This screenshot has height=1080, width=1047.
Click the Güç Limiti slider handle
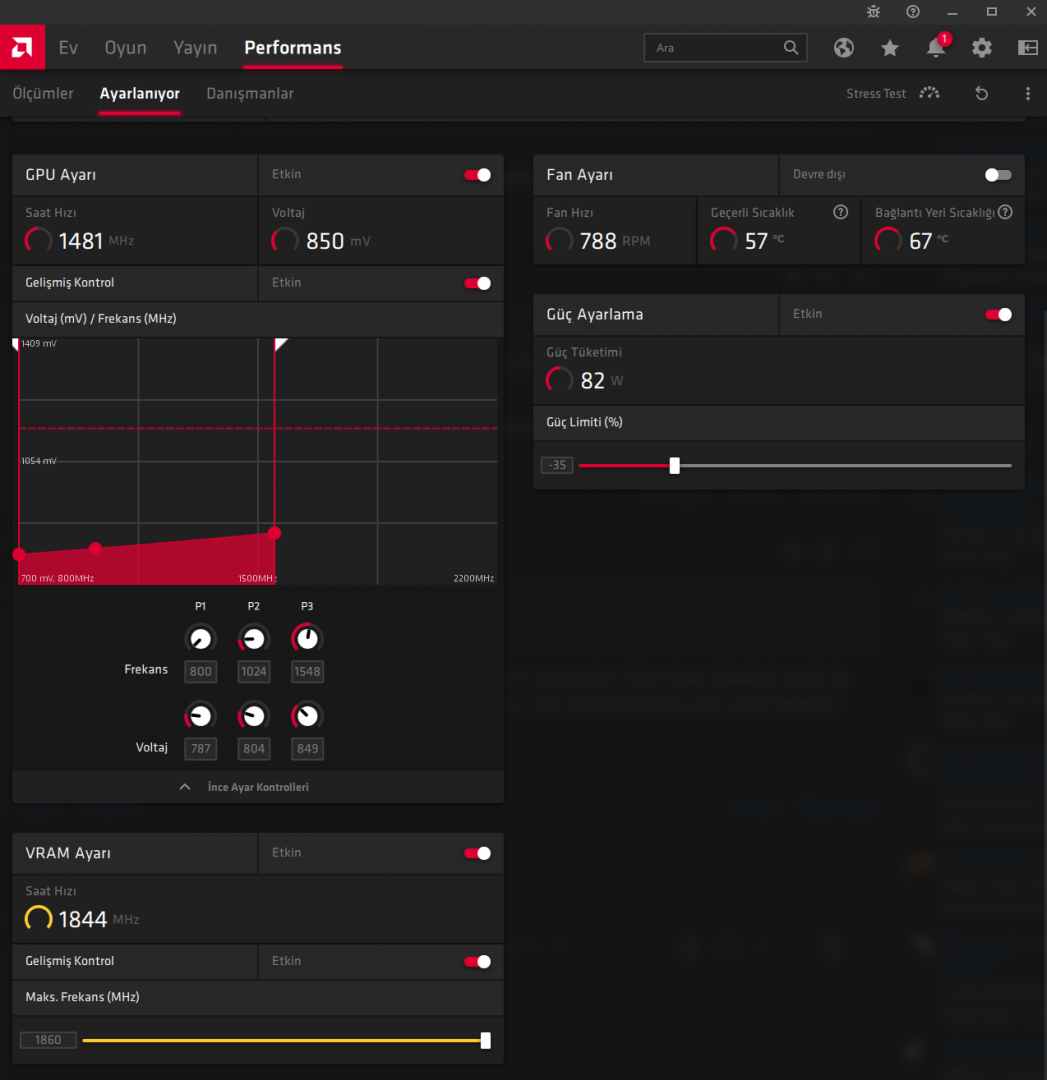674,466
